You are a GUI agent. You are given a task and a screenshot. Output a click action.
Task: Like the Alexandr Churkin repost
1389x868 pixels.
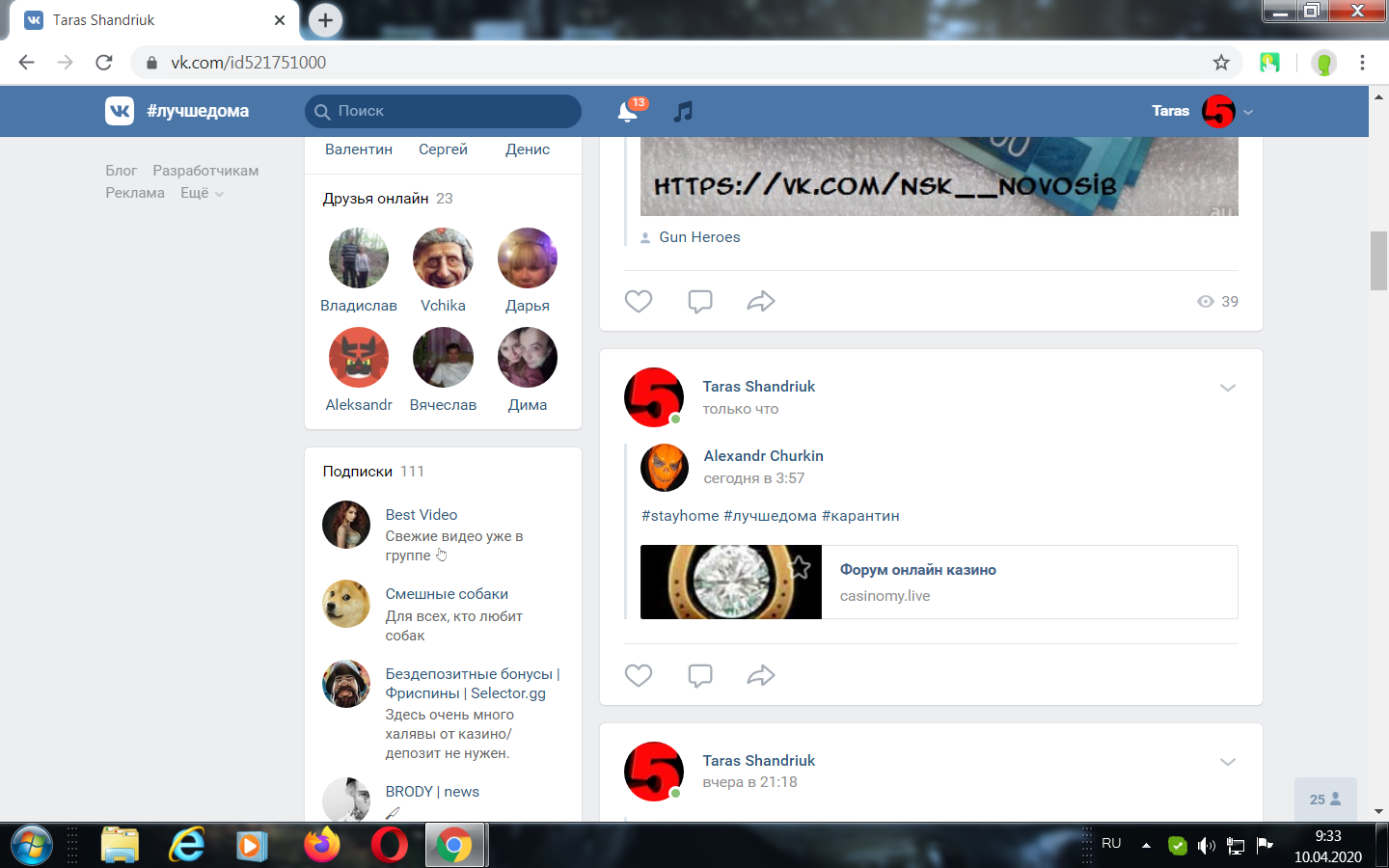pos(639,675)
